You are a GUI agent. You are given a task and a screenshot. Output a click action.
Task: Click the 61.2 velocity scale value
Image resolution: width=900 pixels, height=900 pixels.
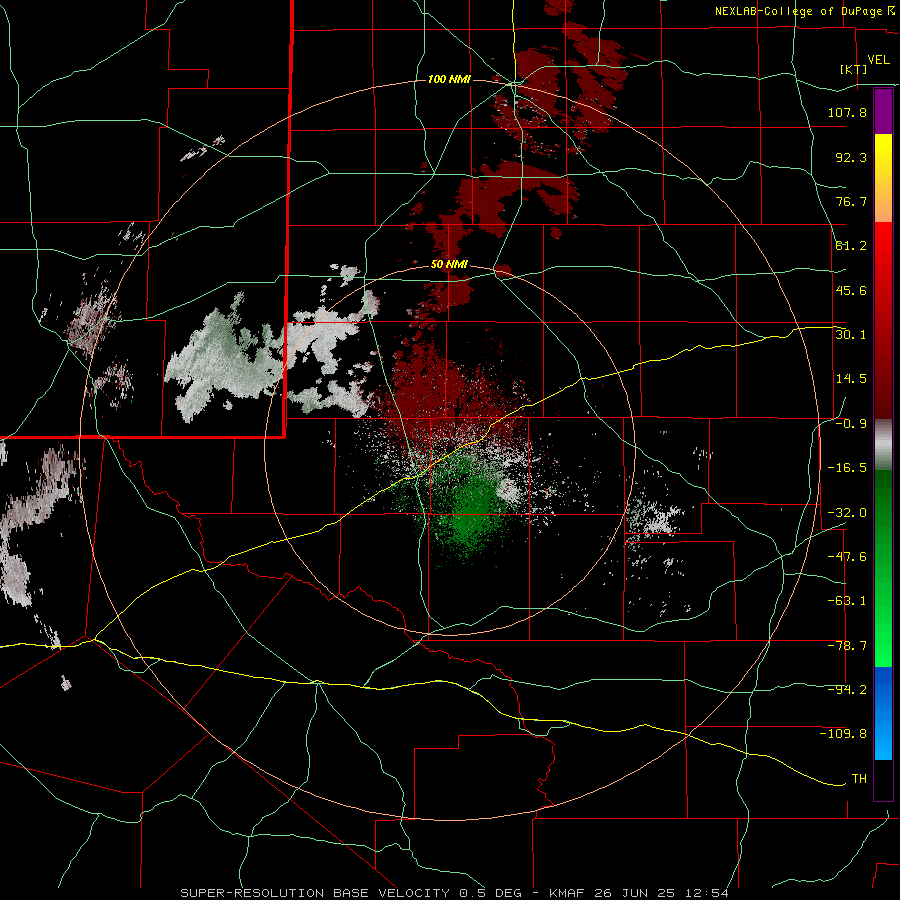pyautogui.click(x=851, y=246)
